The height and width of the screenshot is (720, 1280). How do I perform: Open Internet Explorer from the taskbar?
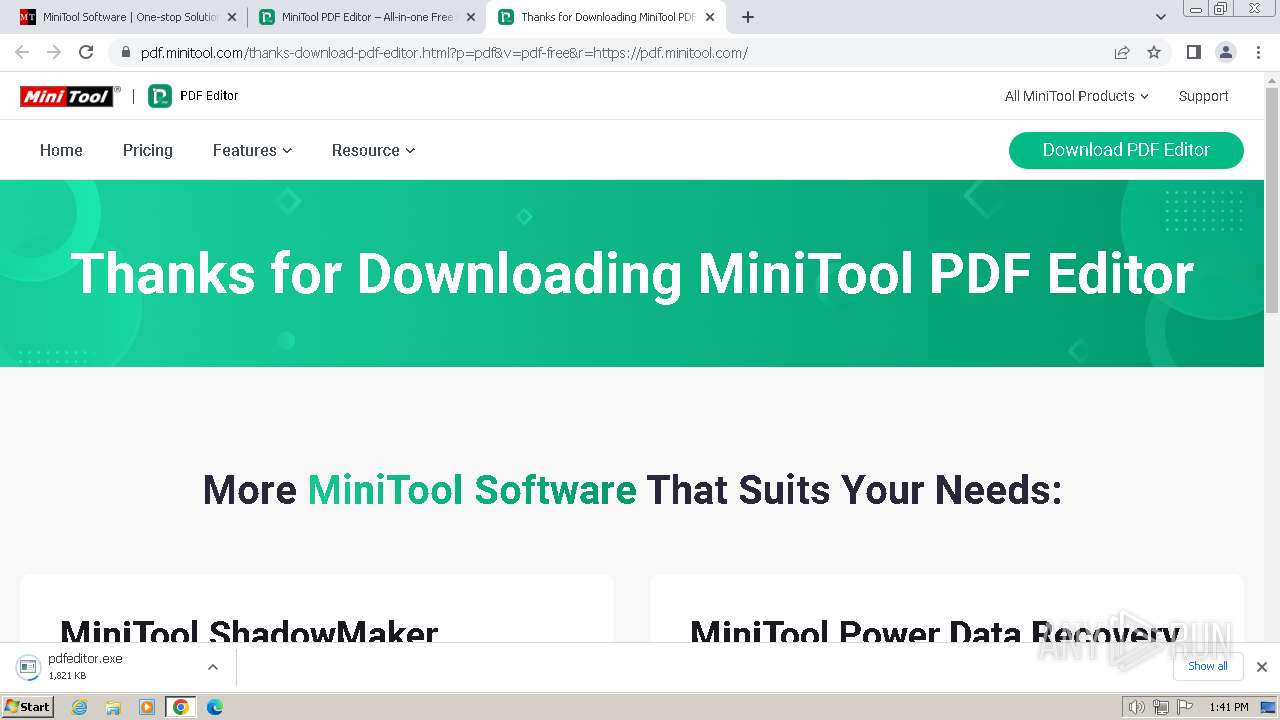[79, 707]
